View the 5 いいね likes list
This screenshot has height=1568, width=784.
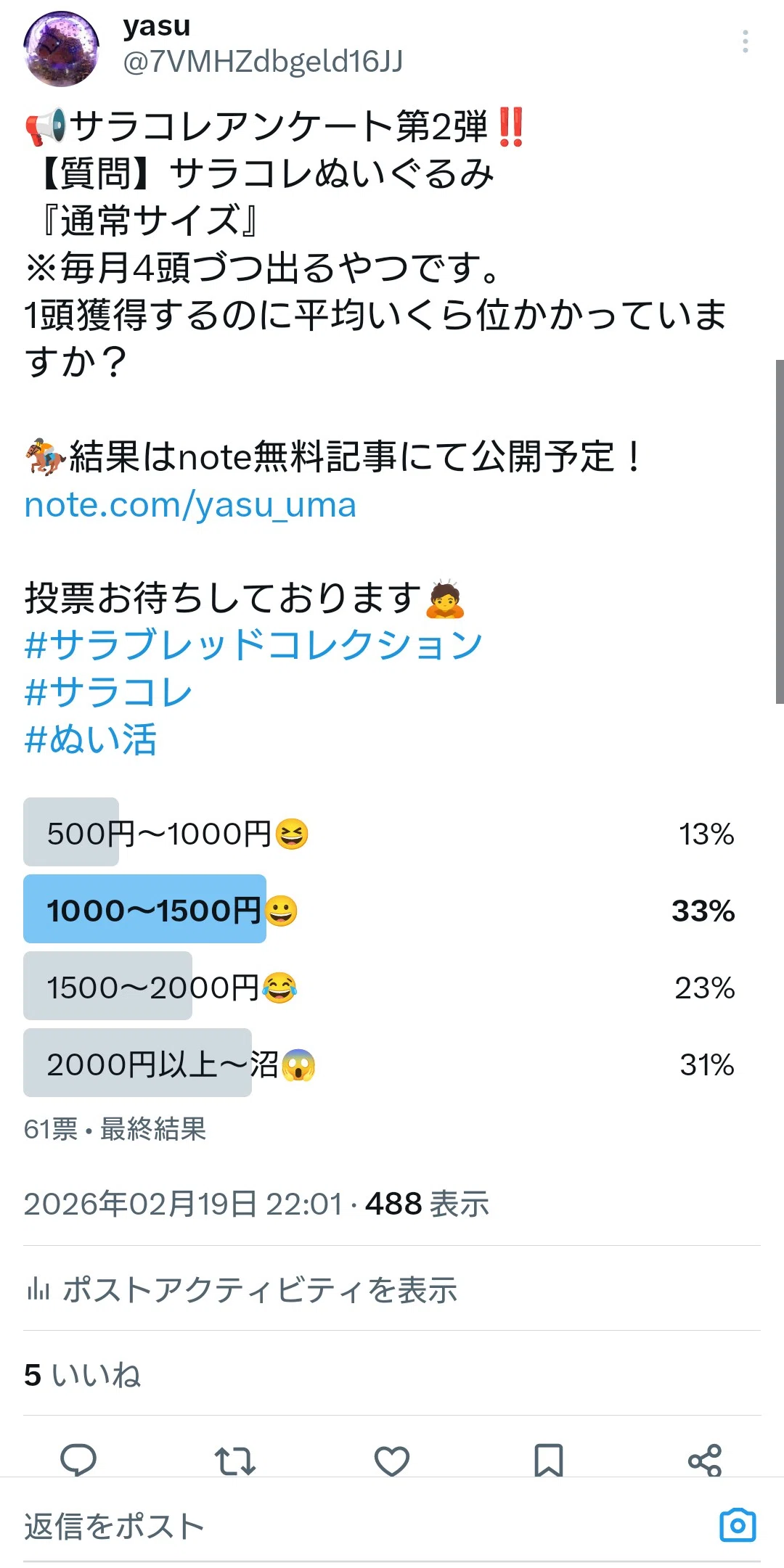click(x=82, y=1374)
